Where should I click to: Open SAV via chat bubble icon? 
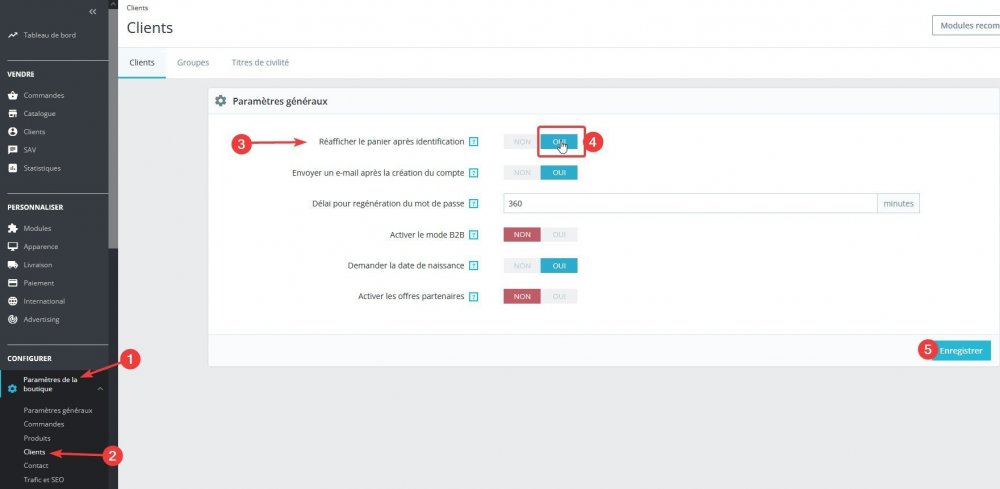click(x=12, y=150)
